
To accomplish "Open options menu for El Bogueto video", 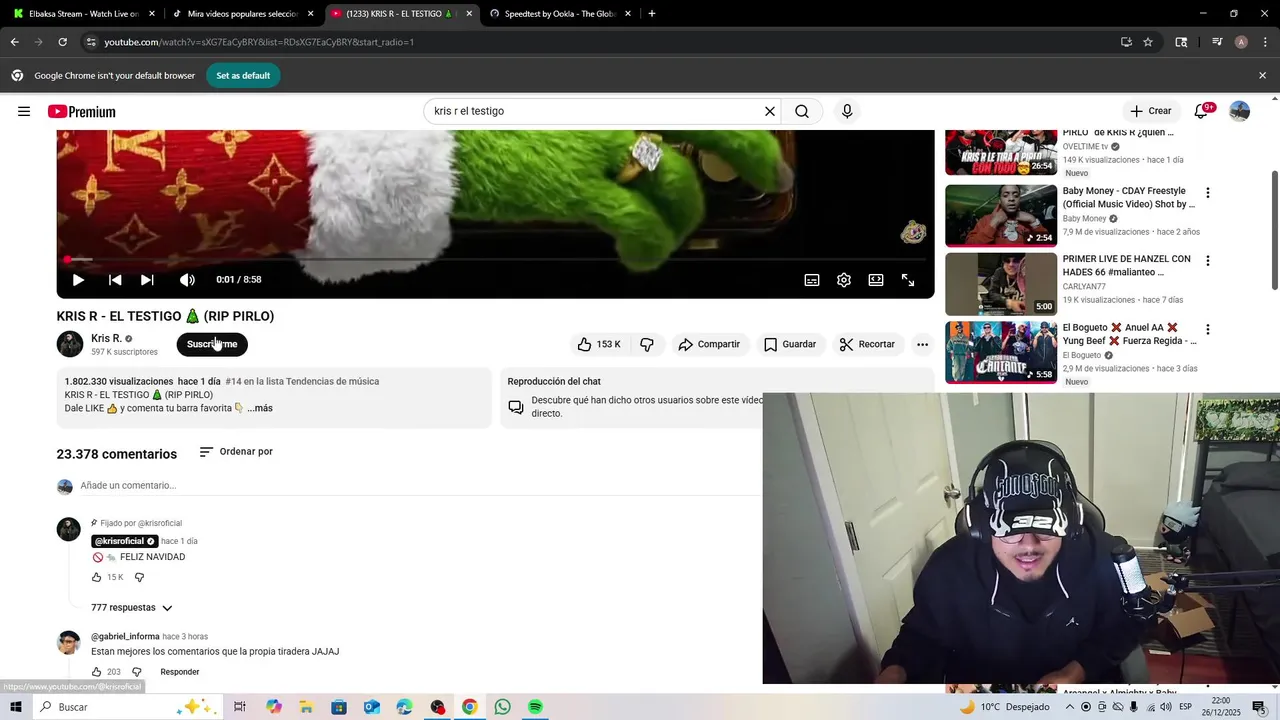I will [1207, 329].
